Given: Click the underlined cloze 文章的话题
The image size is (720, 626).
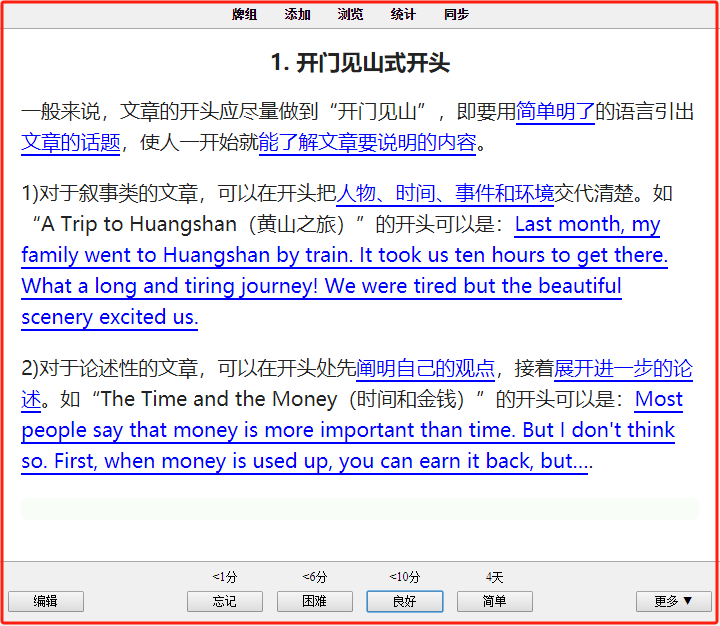Looking at the screenshot, I should click(x=71, y=142).
